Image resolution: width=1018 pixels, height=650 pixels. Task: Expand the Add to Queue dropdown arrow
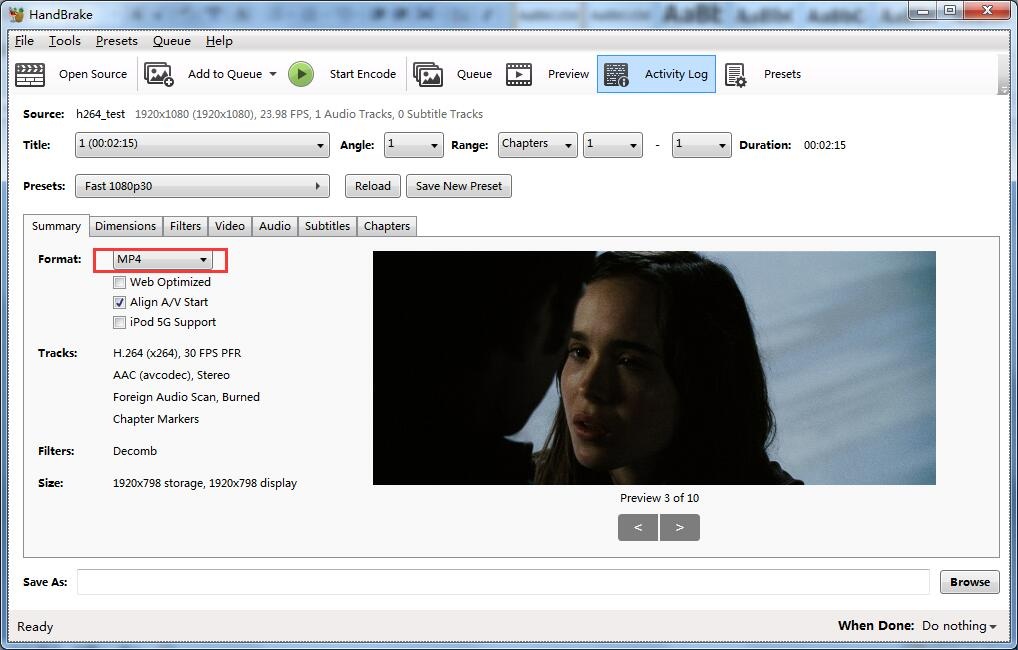point(273,74)
